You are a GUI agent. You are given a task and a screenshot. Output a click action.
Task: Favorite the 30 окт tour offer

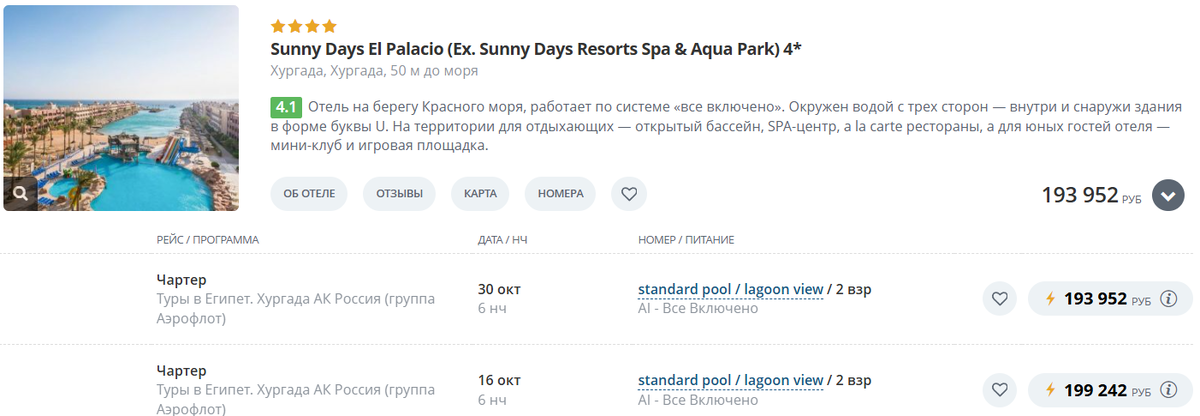pos(999,299)
